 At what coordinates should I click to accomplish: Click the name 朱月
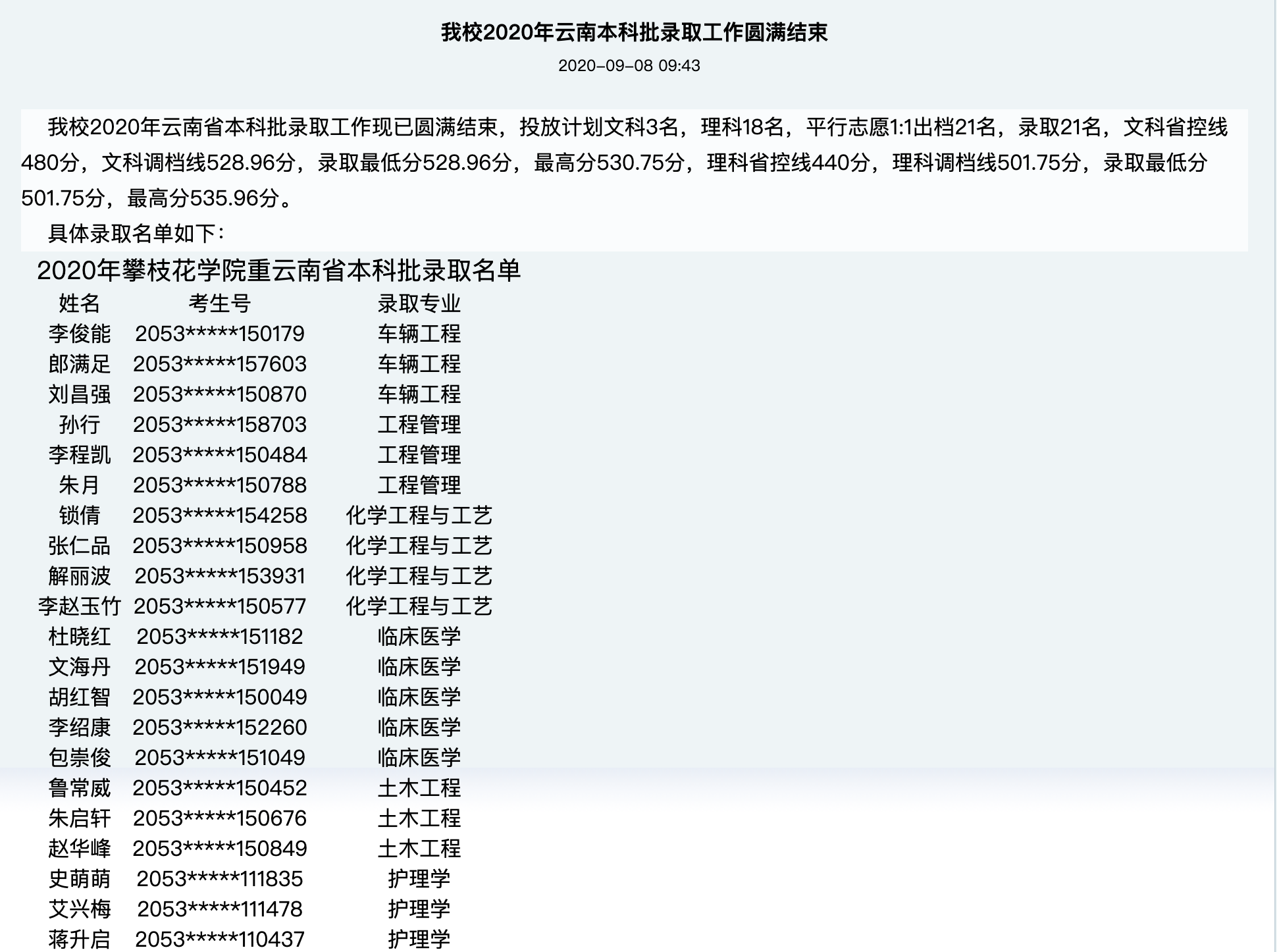[x=79, y=485]
